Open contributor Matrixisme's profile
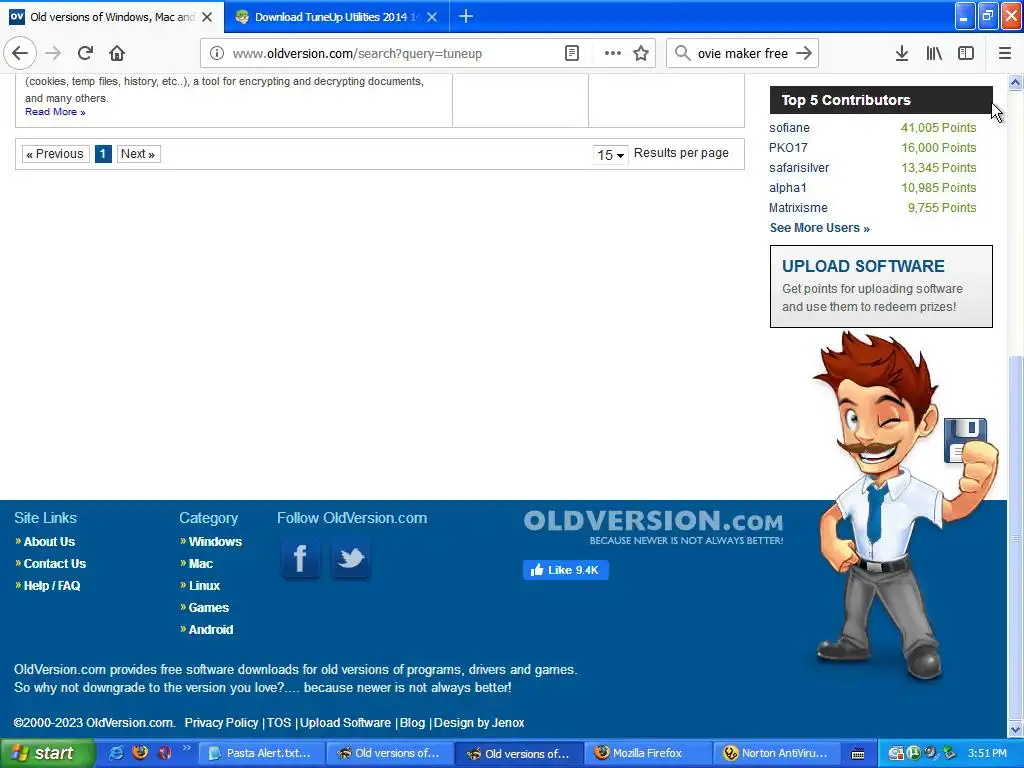1024x768 pixels. [x=798, y=208]
